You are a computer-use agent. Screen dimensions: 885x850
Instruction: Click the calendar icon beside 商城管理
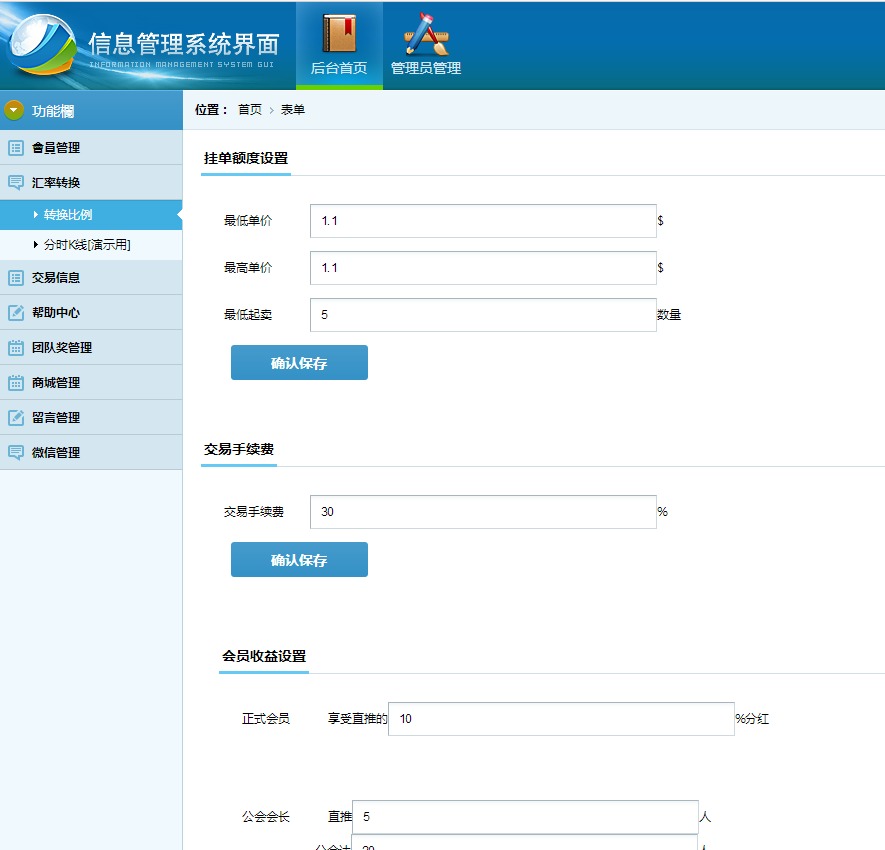(x=16, y=383)
